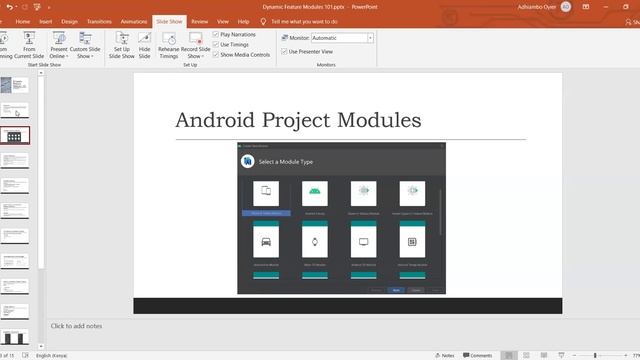
Task: Select first slide thumbnail in panel
Action: [x=15, y=85]
